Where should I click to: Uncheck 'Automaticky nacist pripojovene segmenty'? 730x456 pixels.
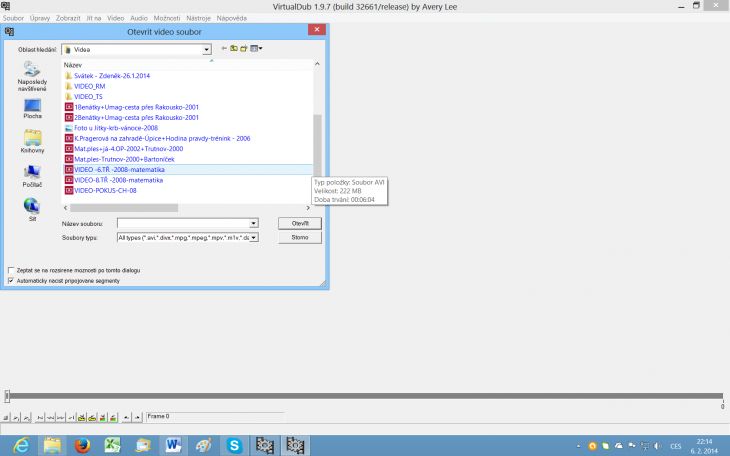11,281
